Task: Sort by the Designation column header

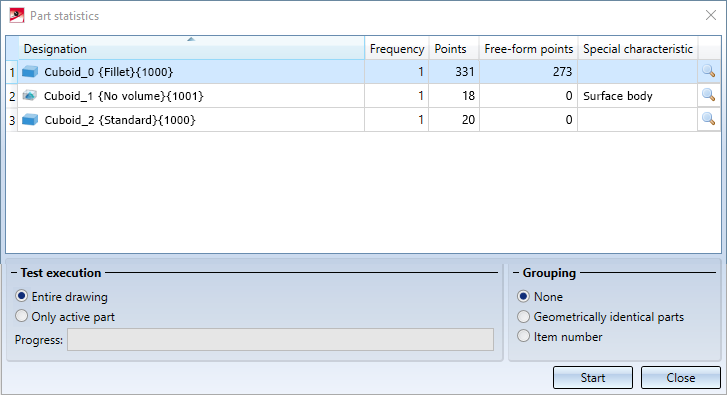Action: tap(191, 48)
